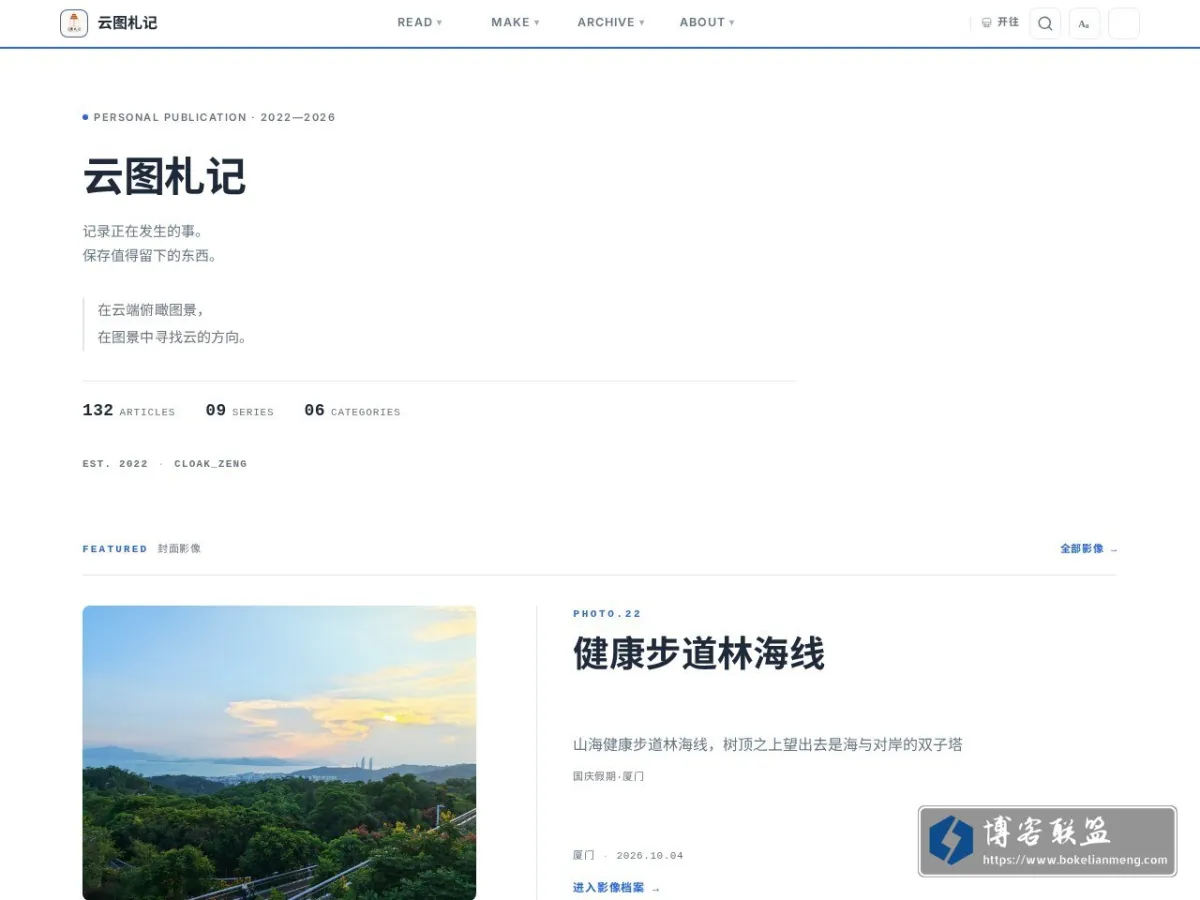1200x900 pixels.
Task: Click the FEATURED 封面影像 section label
Action: click(142, 549)
